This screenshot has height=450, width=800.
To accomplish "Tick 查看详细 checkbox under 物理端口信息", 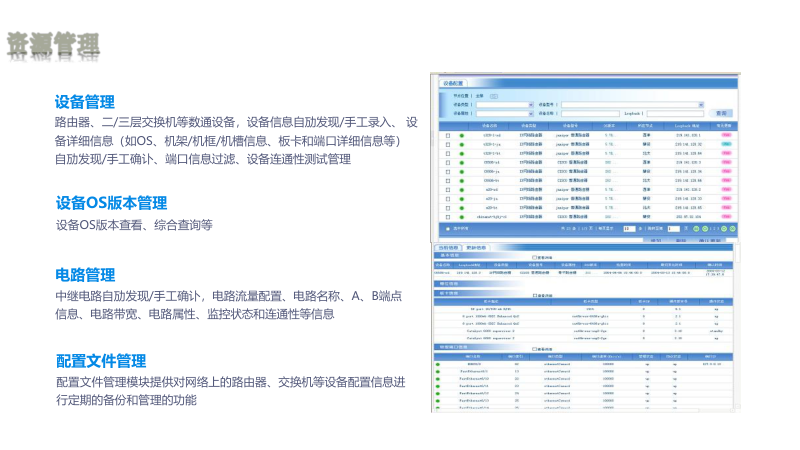I will (535, 349).
